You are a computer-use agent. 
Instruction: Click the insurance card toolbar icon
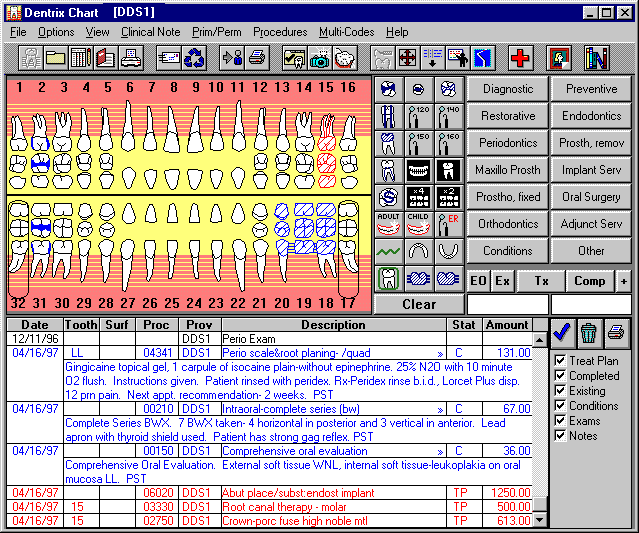[168, 58]
